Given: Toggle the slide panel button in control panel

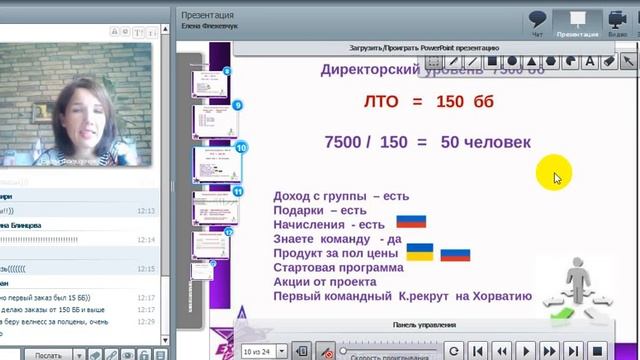Looking at the screenshot, I should click(302, 351).
